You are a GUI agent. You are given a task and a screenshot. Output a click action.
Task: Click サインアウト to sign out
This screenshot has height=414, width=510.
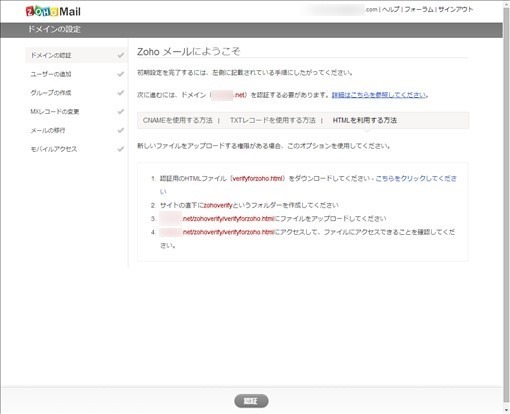[455, 9]
